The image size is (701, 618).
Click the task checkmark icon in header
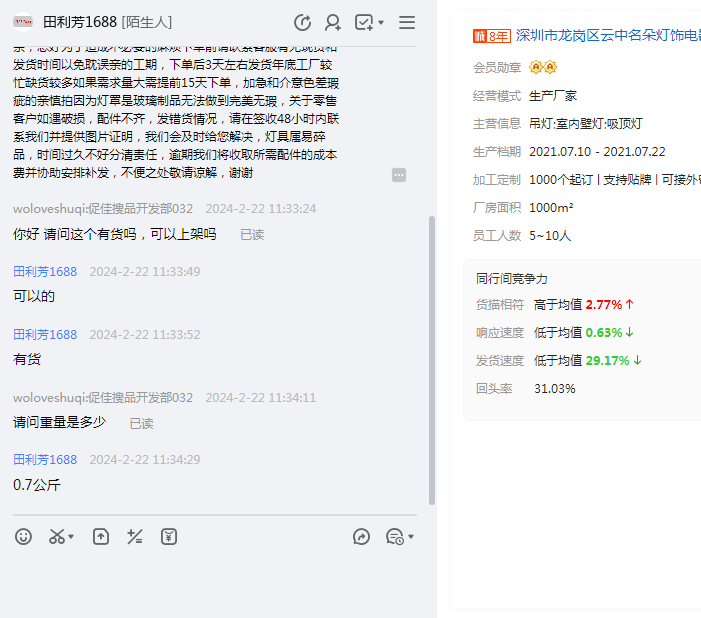coord(364,22)
